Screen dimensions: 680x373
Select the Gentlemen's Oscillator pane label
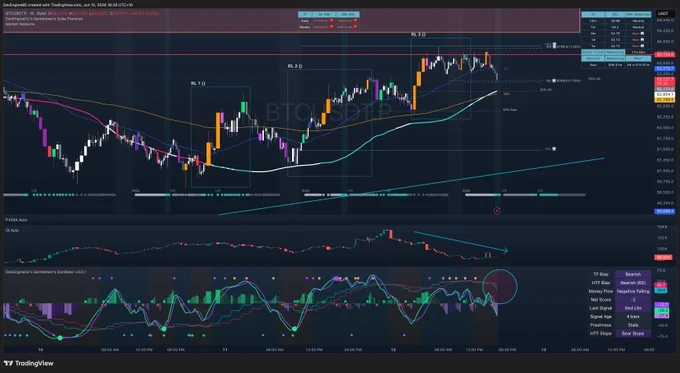tap(46, 272)
